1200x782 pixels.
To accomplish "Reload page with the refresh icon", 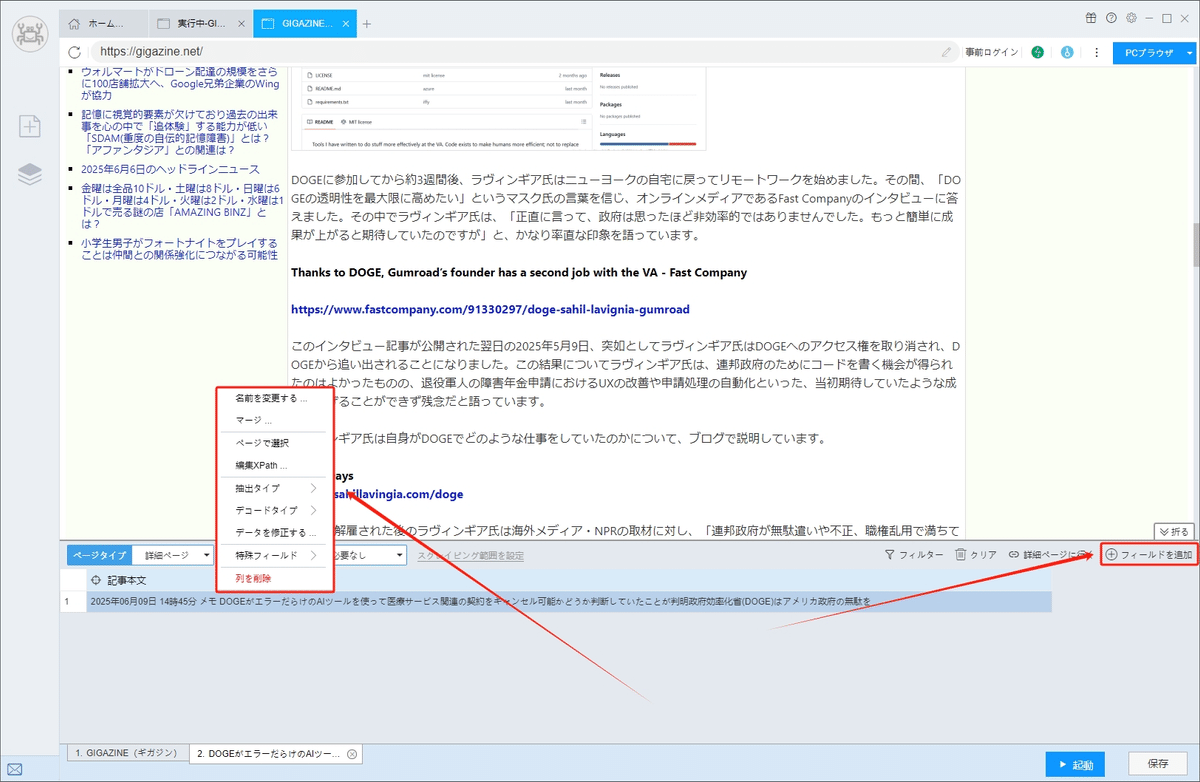I will (74, 52).
